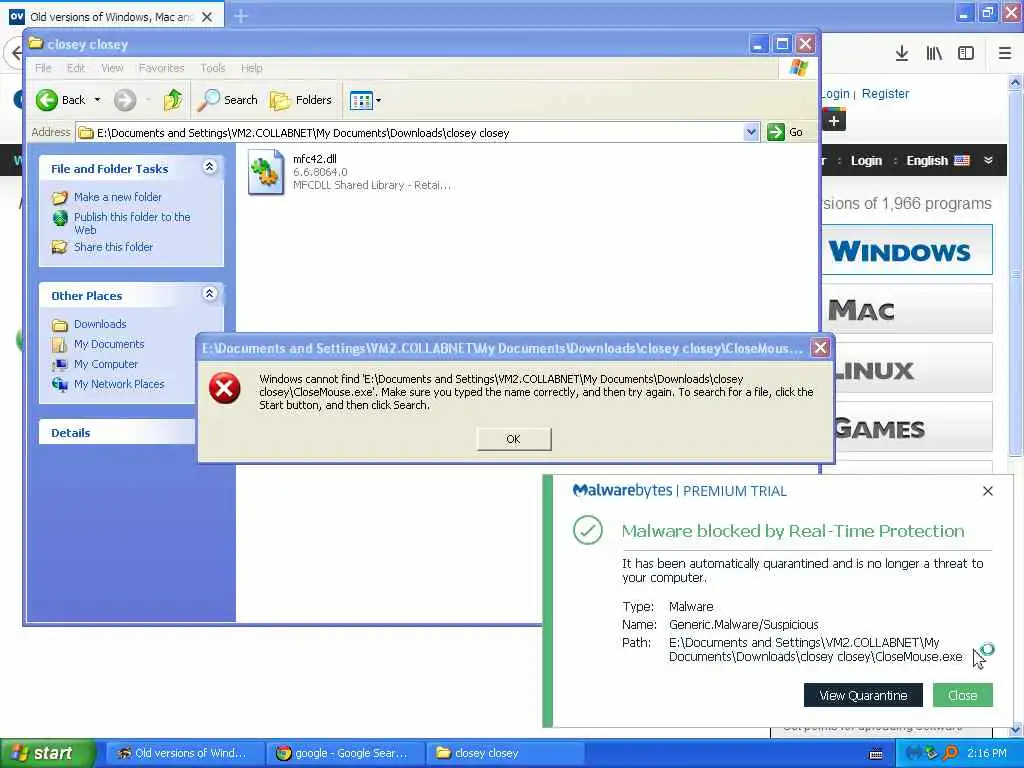Open the Tools menu in Explorer
The width and height of the screenshot is (1024, 768).
[213, 68]
